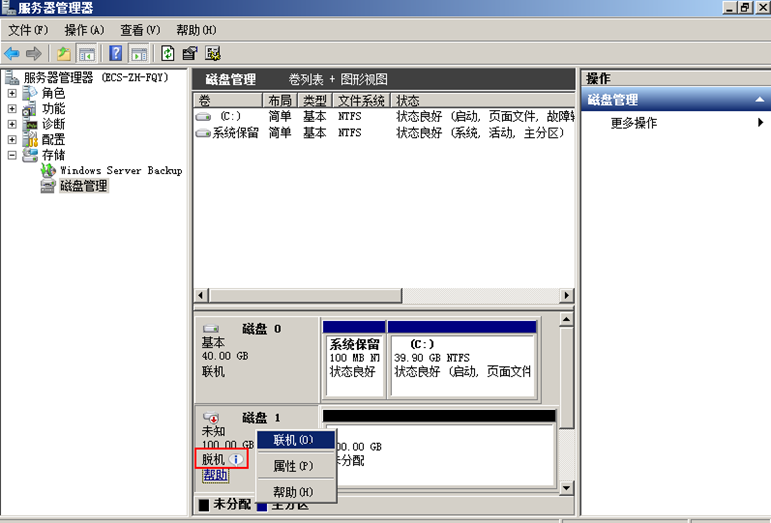The height and width of the screenshot is (523, 771).
Task: Click the 脱机 status text of disk 1
Action: 213,459
